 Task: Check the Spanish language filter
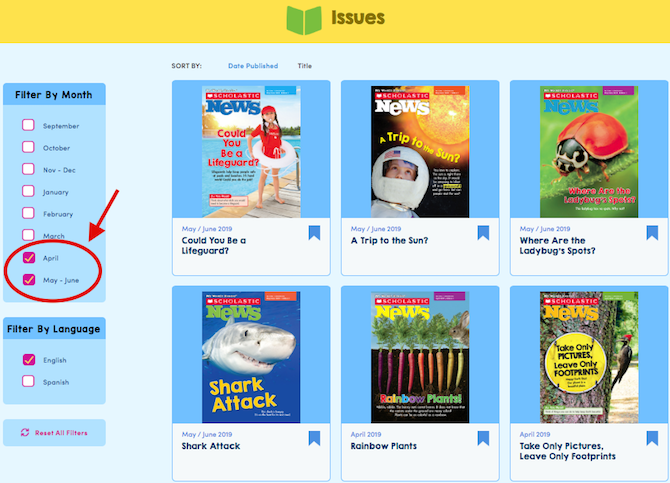point(28,381)
